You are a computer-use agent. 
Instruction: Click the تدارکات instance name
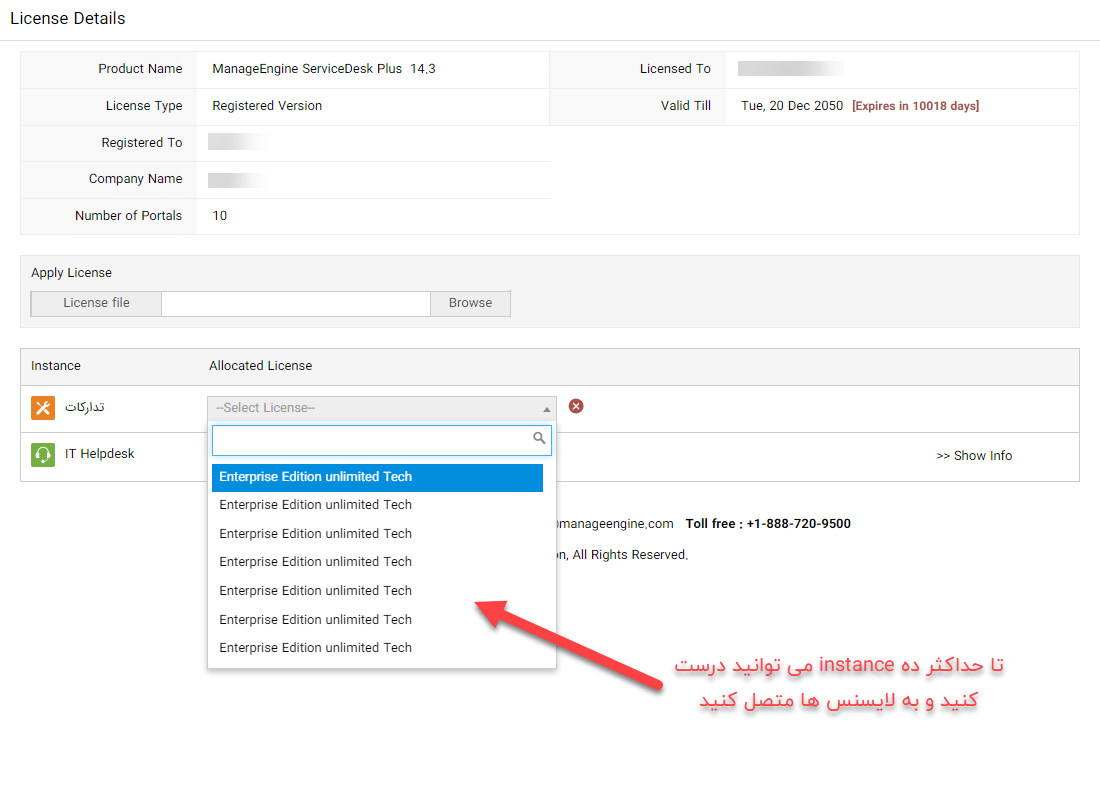tap(85, 407)
